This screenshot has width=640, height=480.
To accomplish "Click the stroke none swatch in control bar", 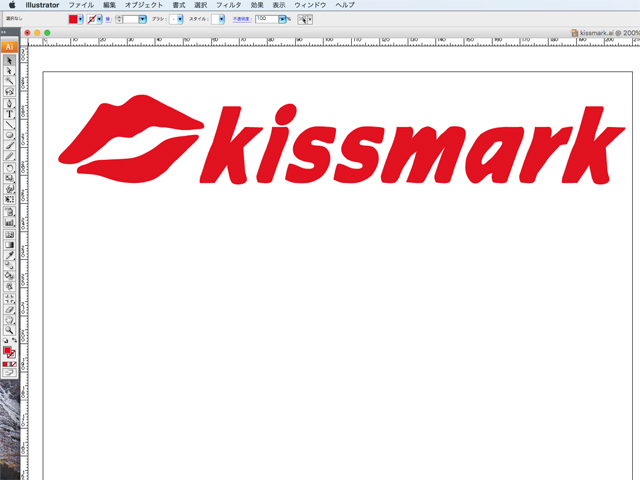I will [92, 19].
